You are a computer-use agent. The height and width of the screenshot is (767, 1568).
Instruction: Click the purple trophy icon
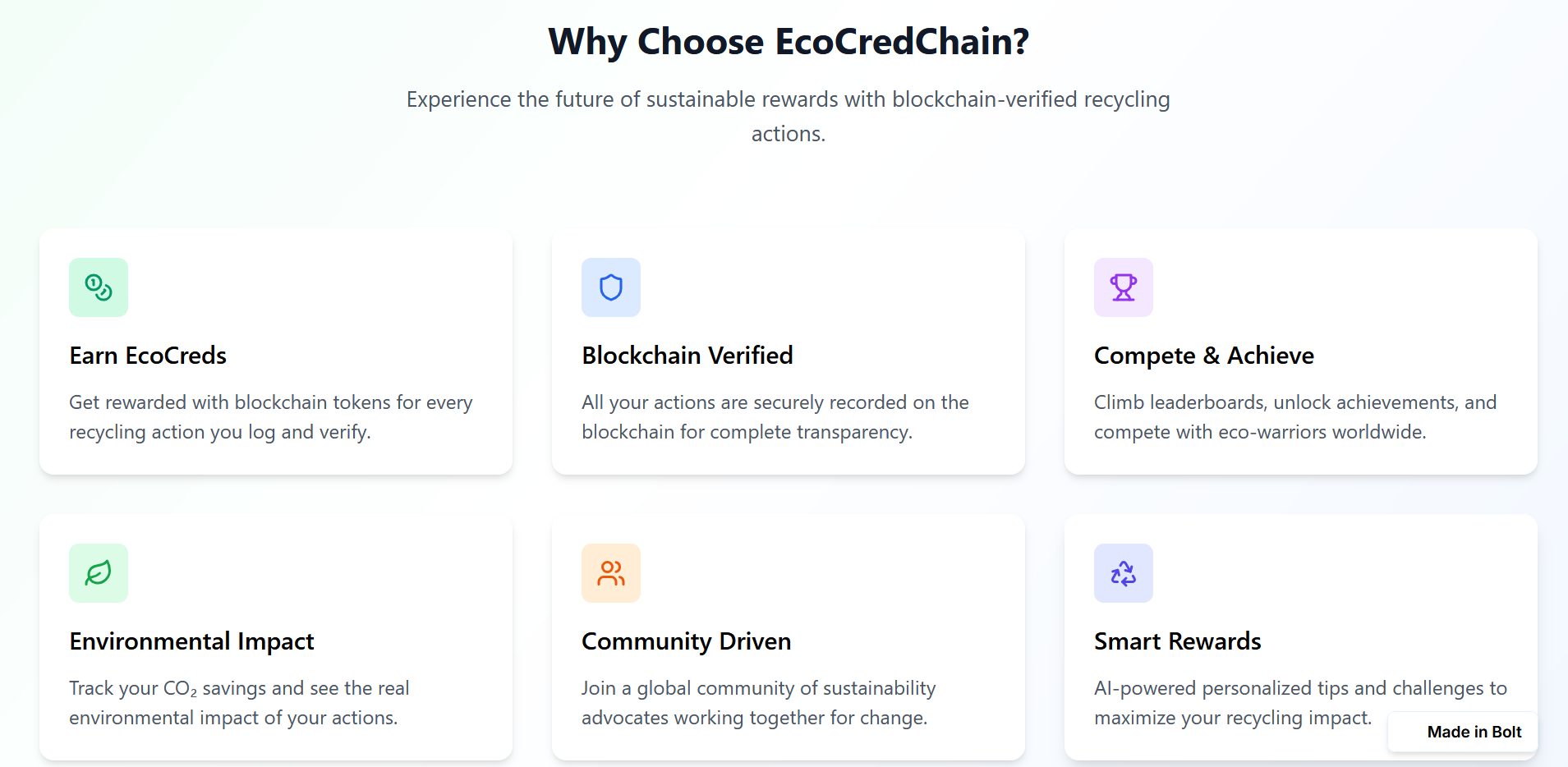pos(1124,287)
